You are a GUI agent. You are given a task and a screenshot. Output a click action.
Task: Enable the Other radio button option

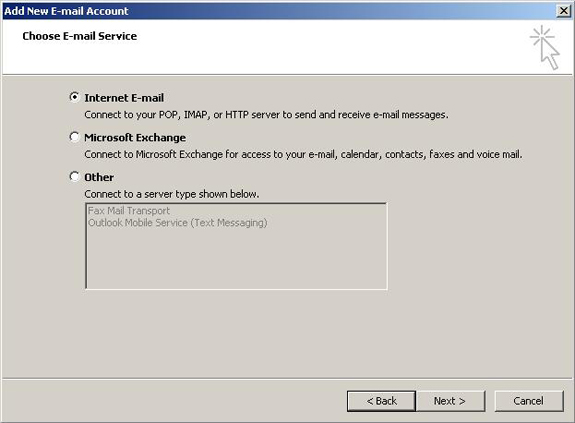(x=74, y=177)
